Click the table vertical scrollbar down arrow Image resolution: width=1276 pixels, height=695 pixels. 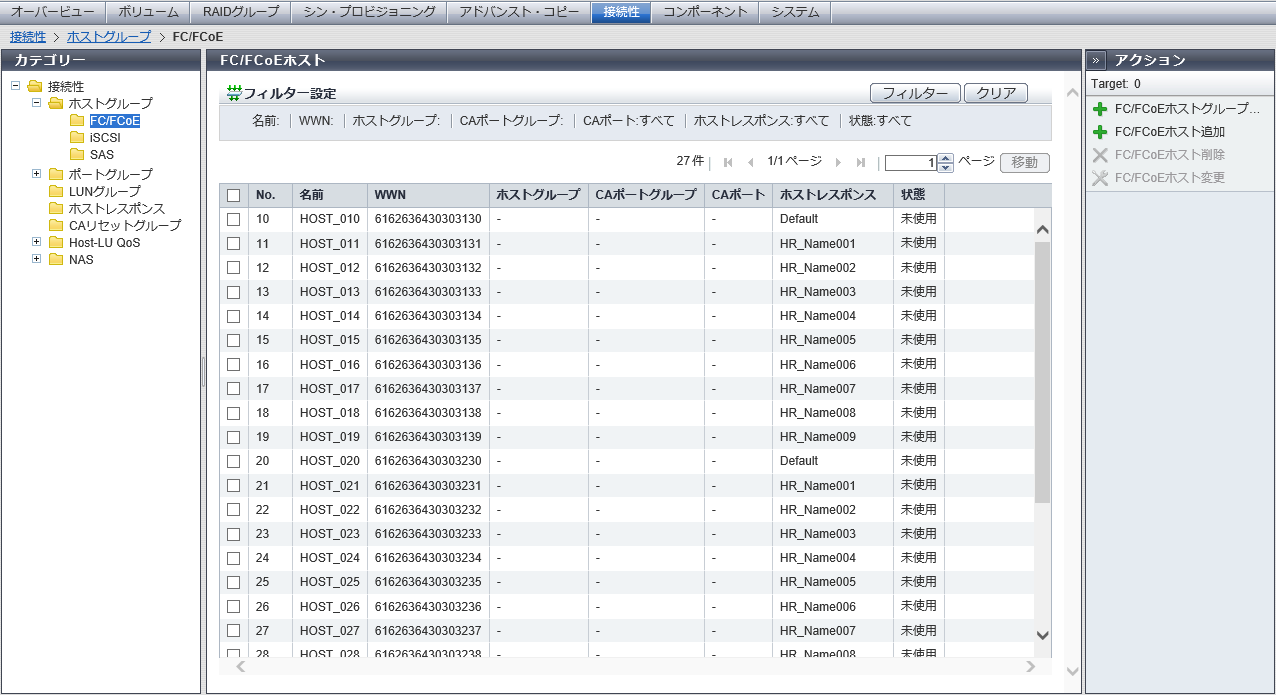coord(1042,634)
